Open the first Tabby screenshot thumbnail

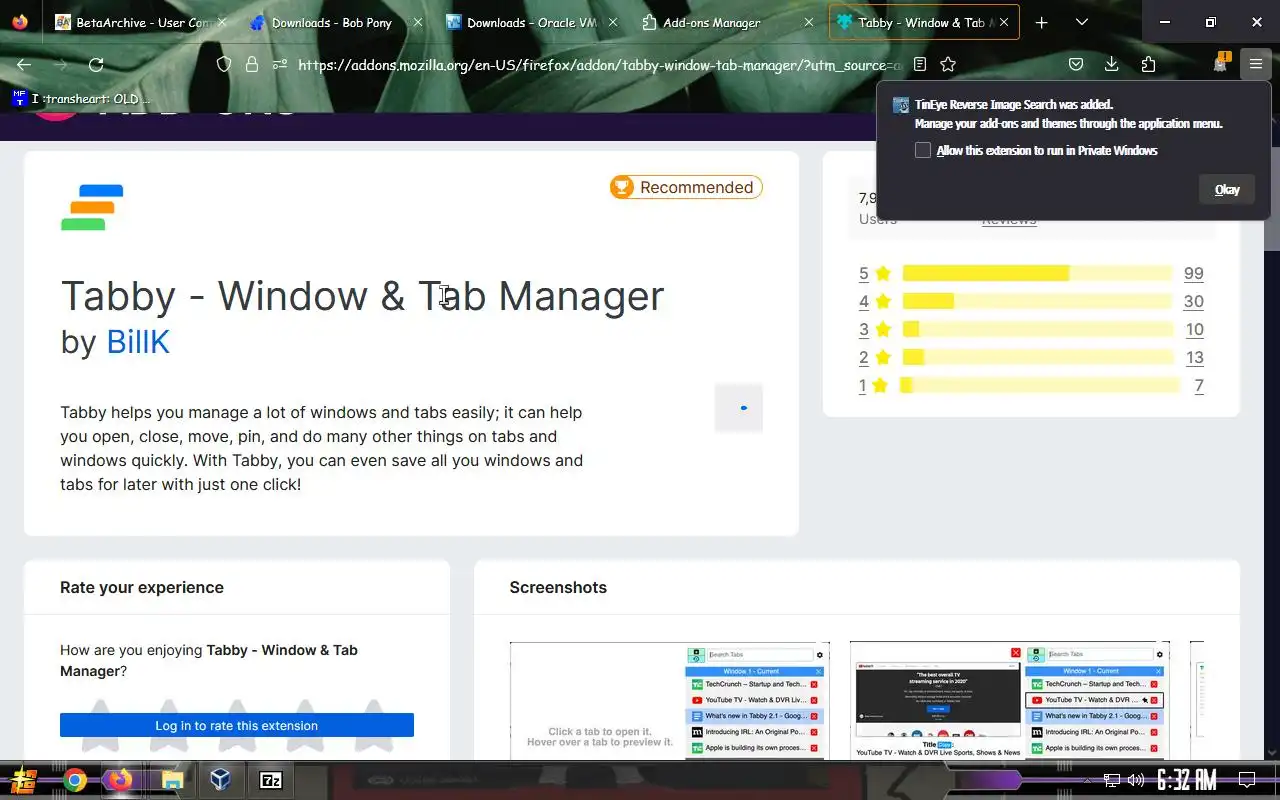pyautogui.click(x=669, y=701)
